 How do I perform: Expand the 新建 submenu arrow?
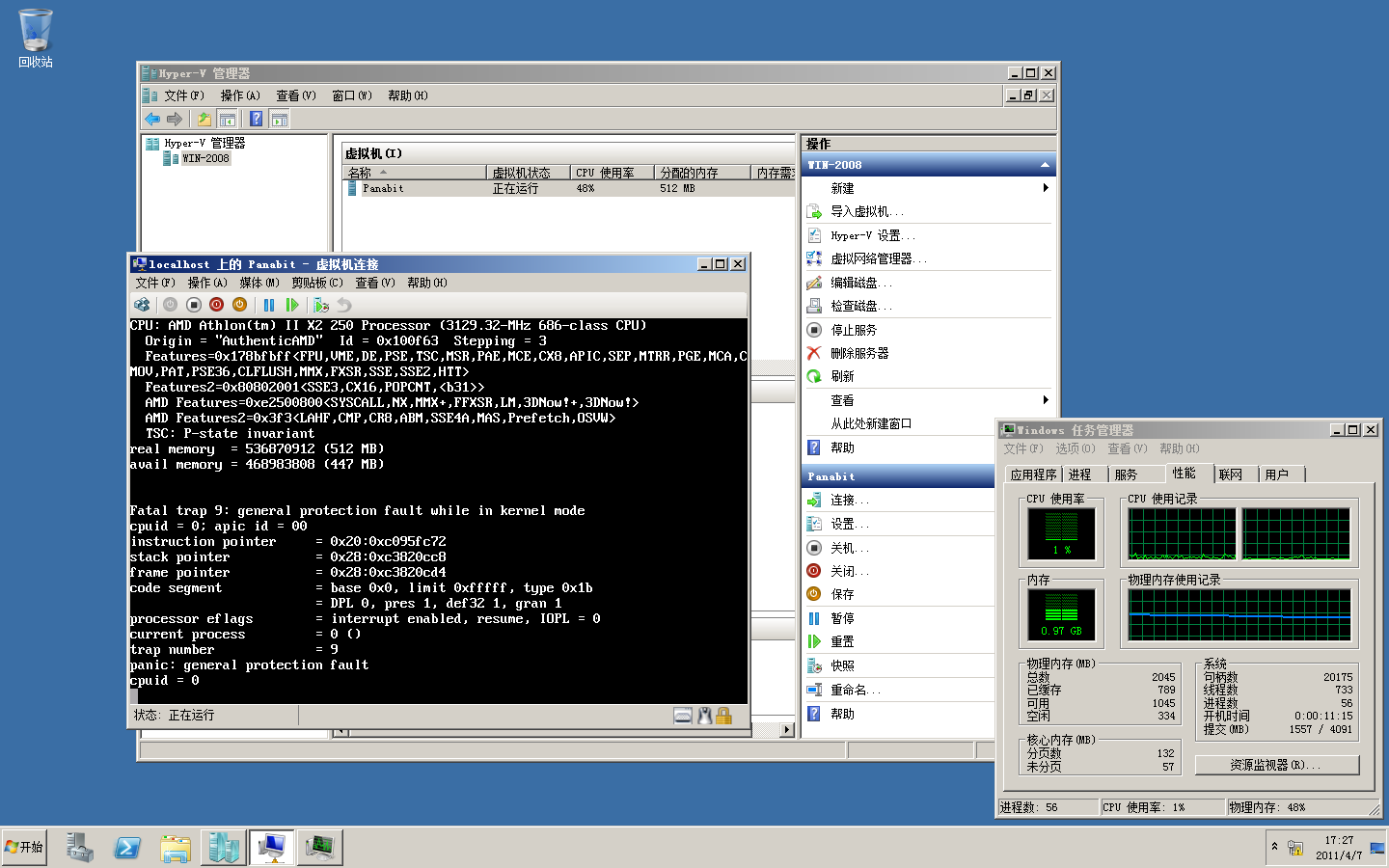click(1046, 188)
